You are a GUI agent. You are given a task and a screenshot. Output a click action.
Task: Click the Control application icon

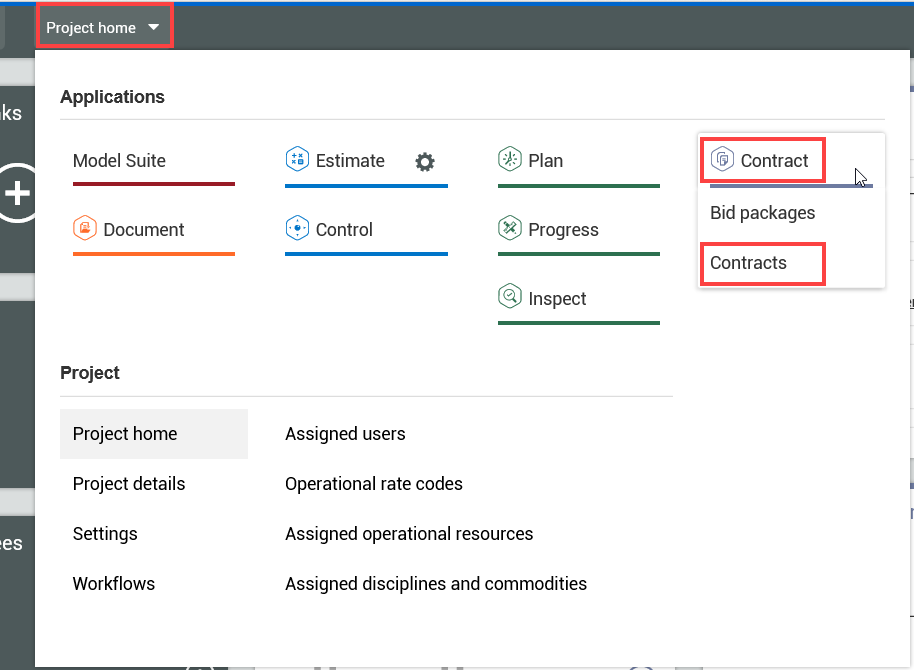coord(297,229)
